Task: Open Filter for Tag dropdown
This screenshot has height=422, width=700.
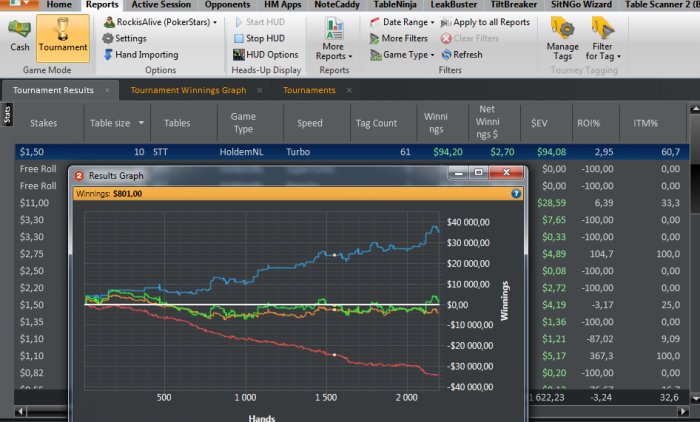Action: (603, 39)
